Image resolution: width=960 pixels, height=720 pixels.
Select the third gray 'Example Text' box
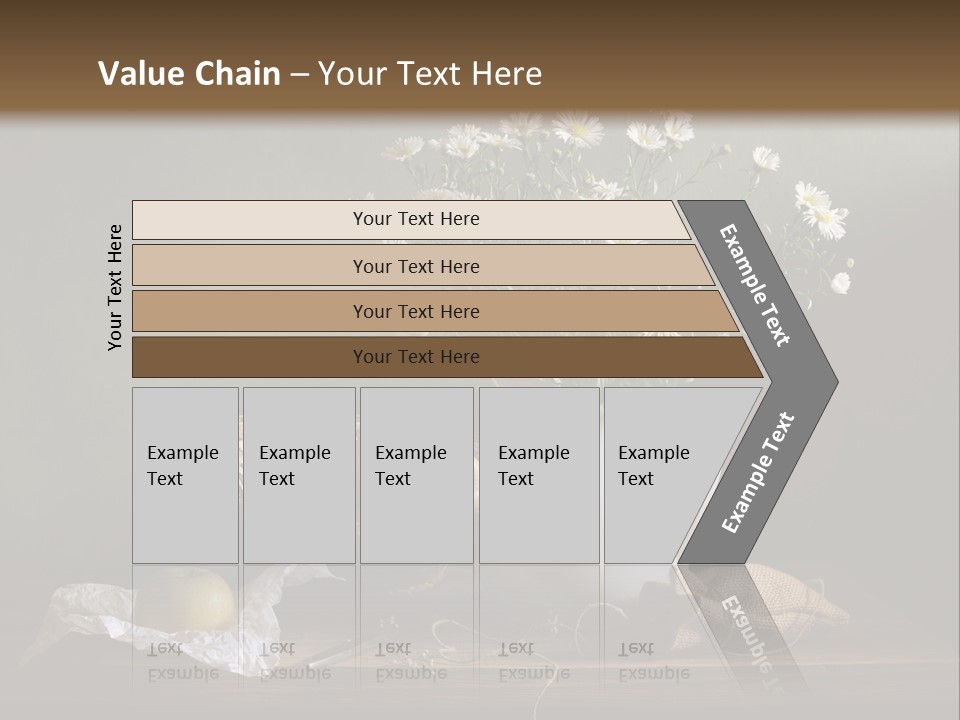pyautogui.click(x=417, y=475)
